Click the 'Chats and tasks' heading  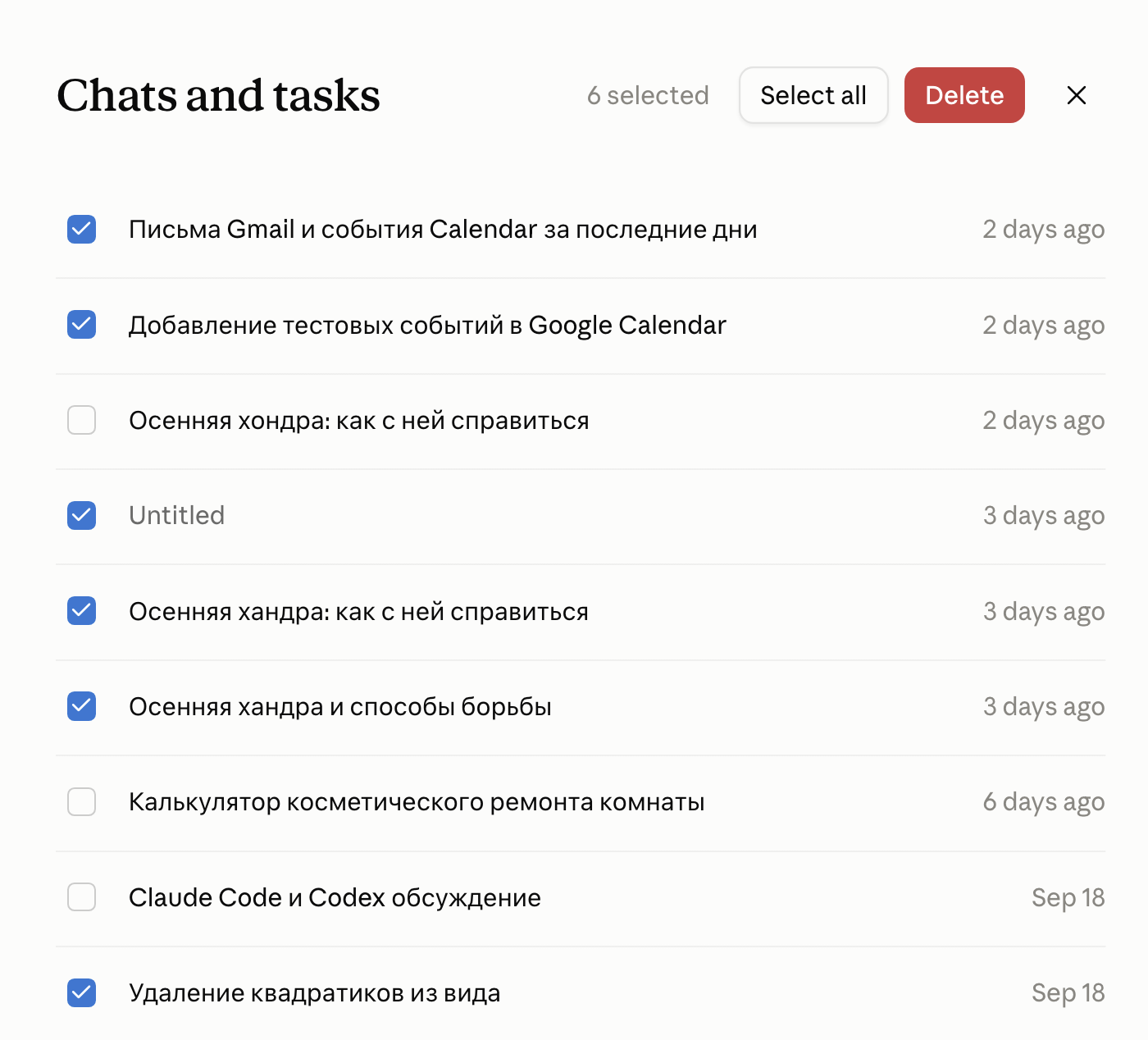coord(218,95)
